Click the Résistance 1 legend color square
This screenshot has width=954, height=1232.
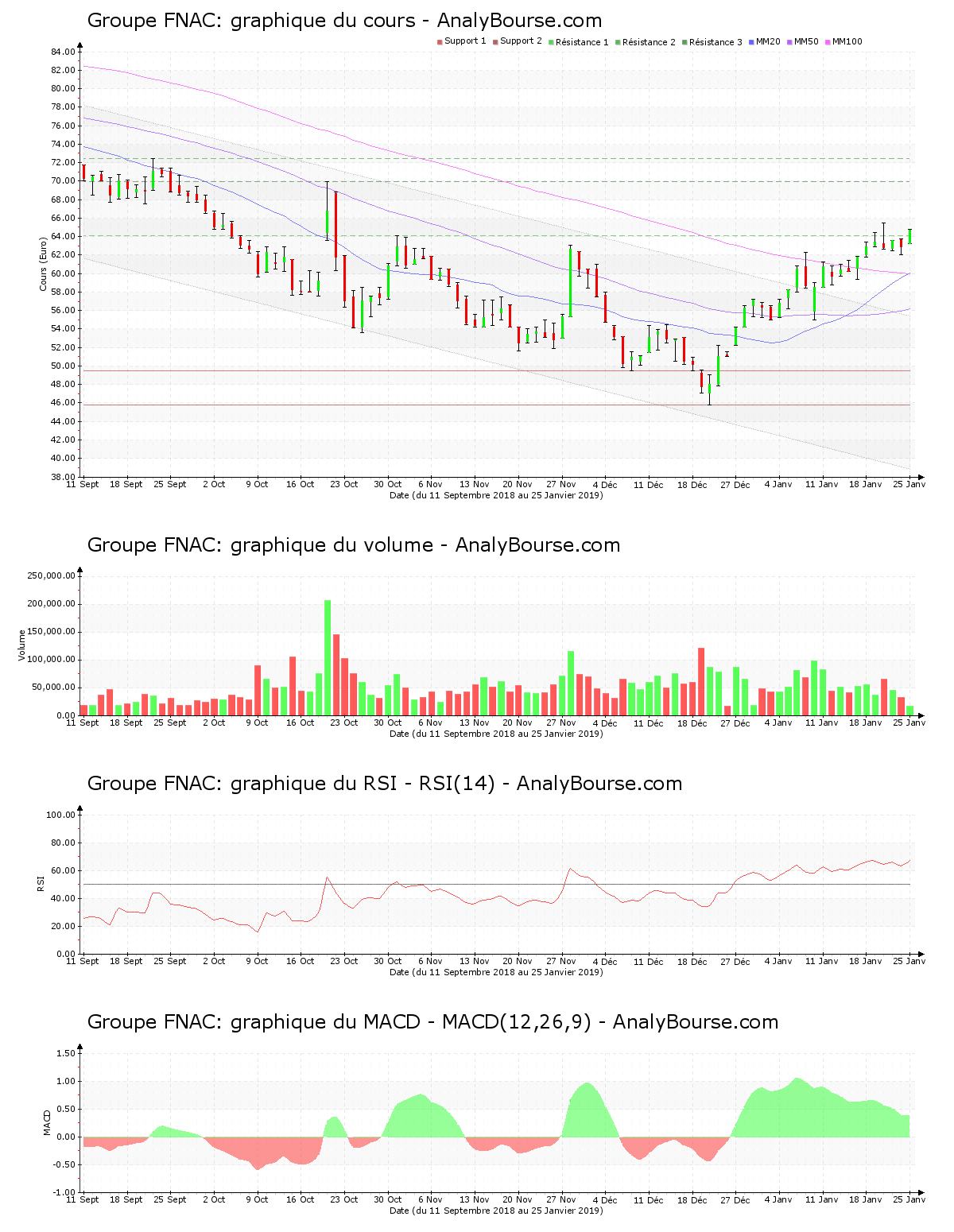551,42
